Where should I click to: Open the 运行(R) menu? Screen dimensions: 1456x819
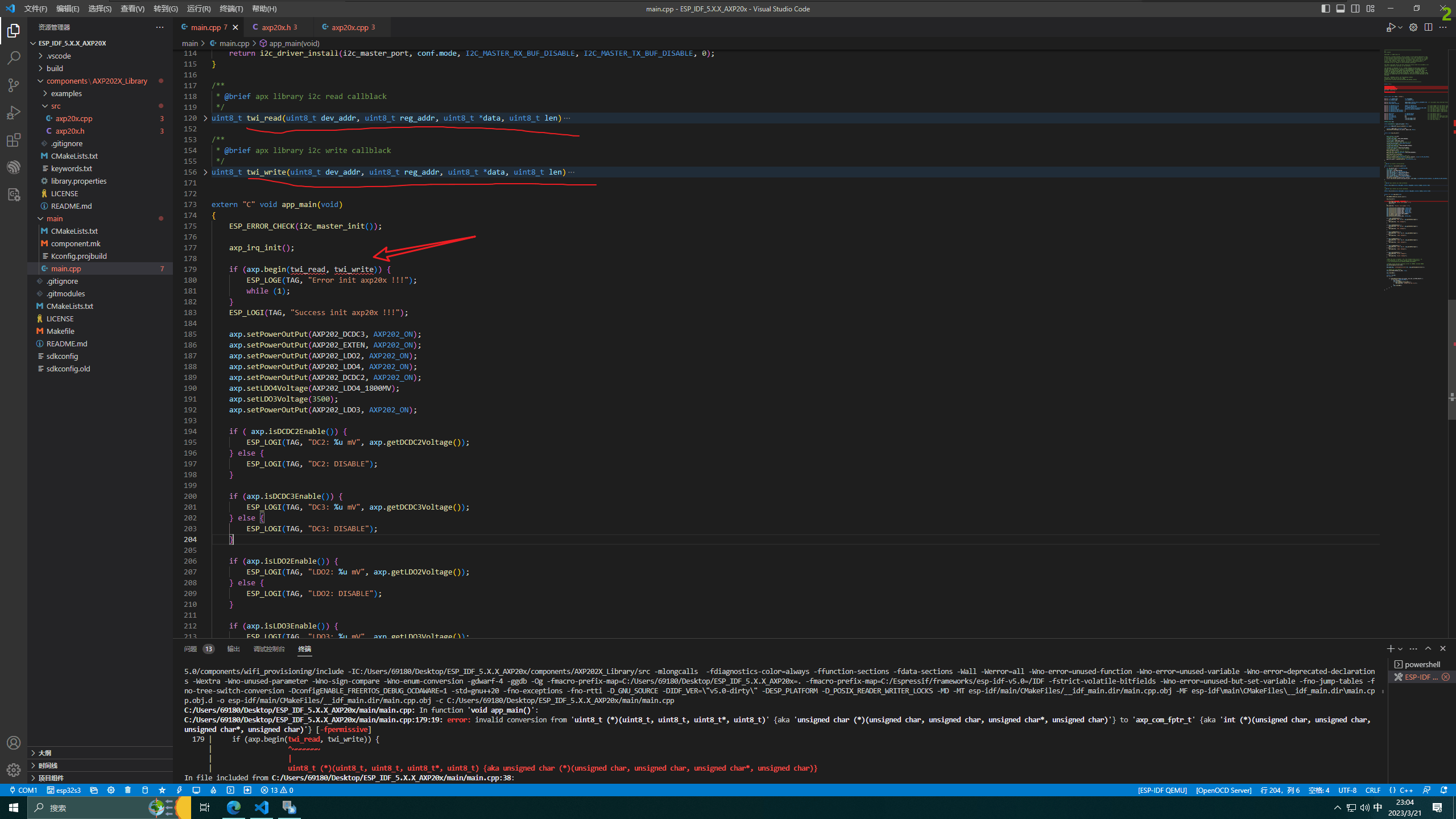(198, 9)
